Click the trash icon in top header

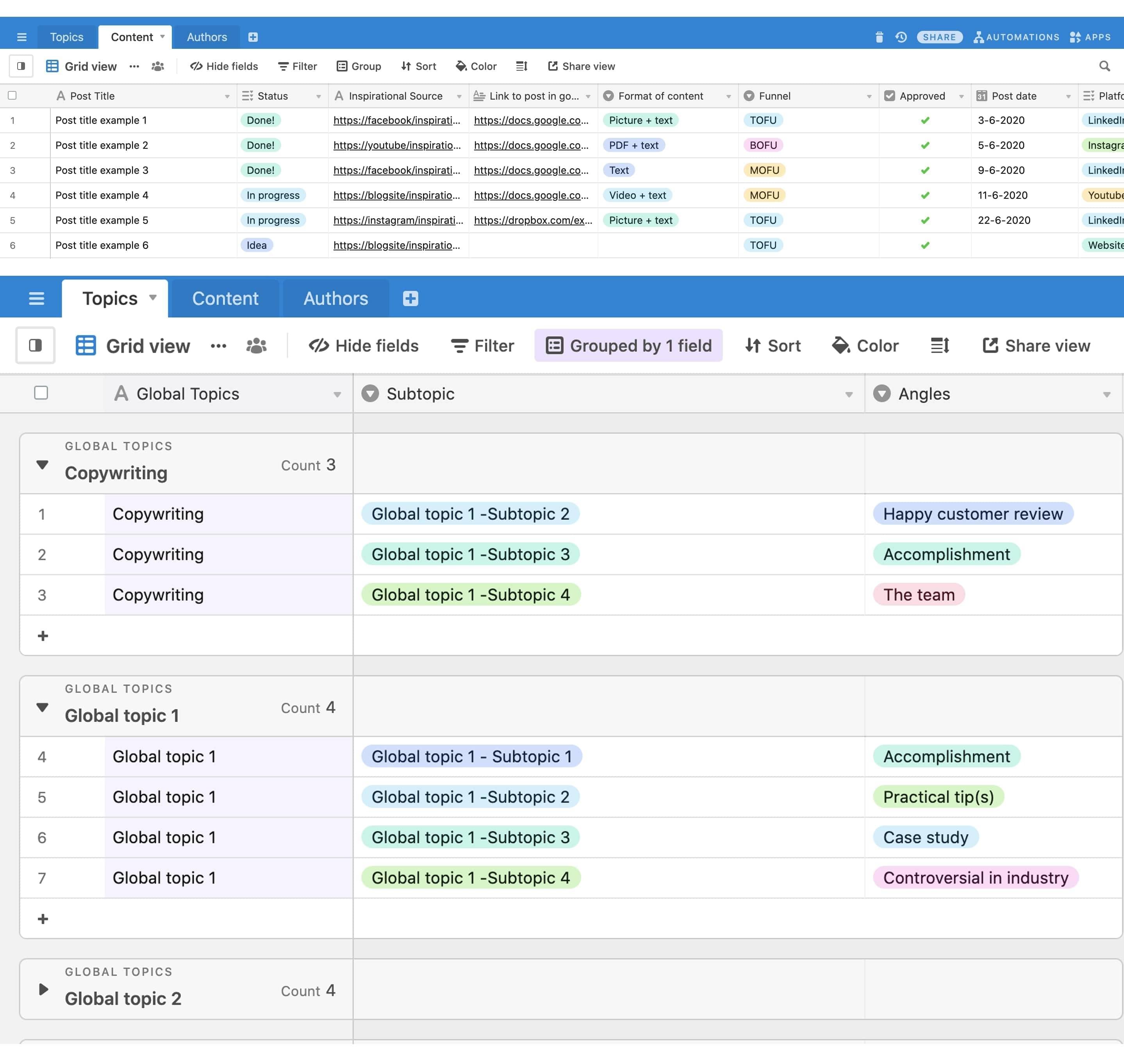(x=879, y=37)
